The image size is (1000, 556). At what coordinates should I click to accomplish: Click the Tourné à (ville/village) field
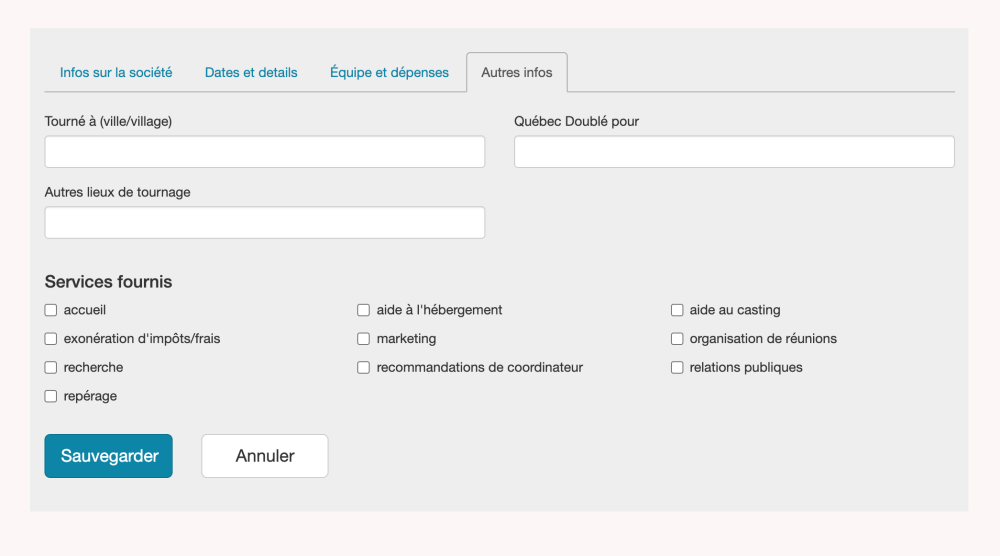click(x=265, y=152)
